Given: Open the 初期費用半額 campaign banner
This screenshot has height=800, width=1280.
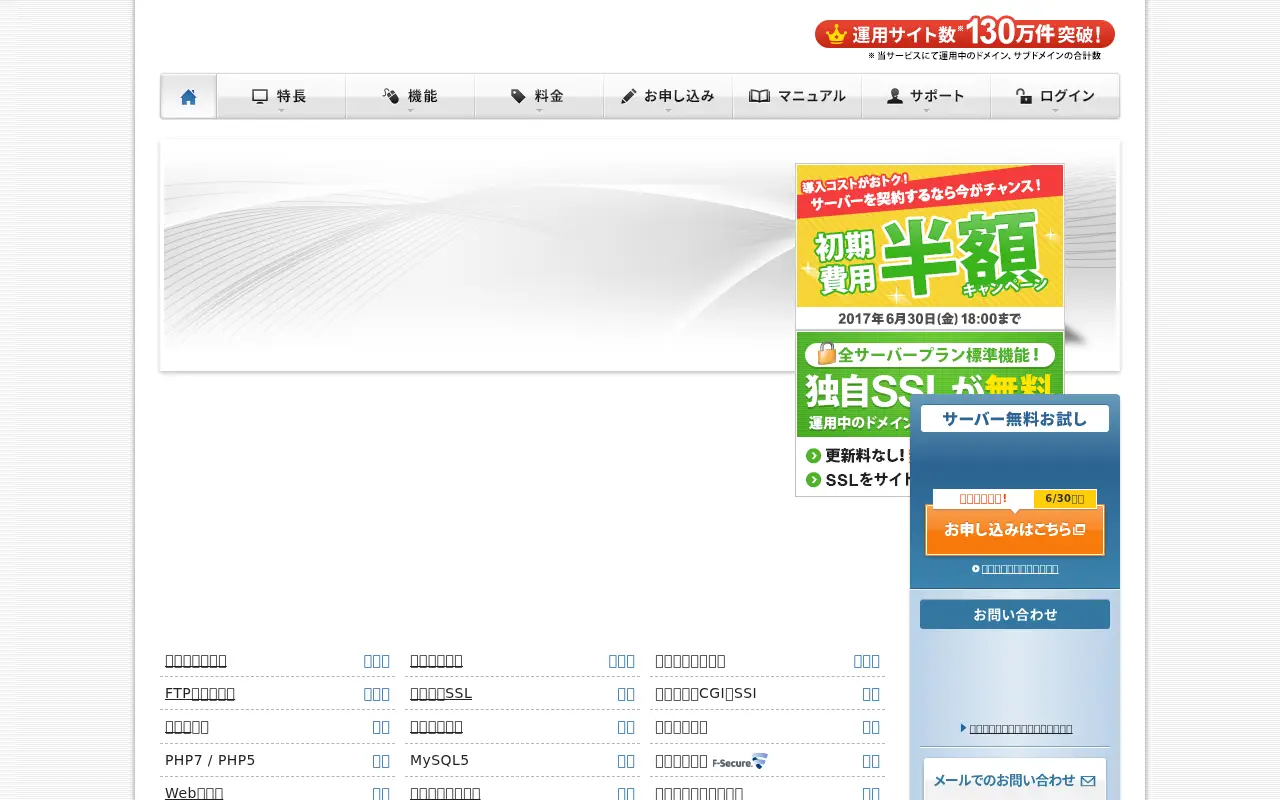Looking at the screenshot, I should pyautogui.click(x=930, y=247).
